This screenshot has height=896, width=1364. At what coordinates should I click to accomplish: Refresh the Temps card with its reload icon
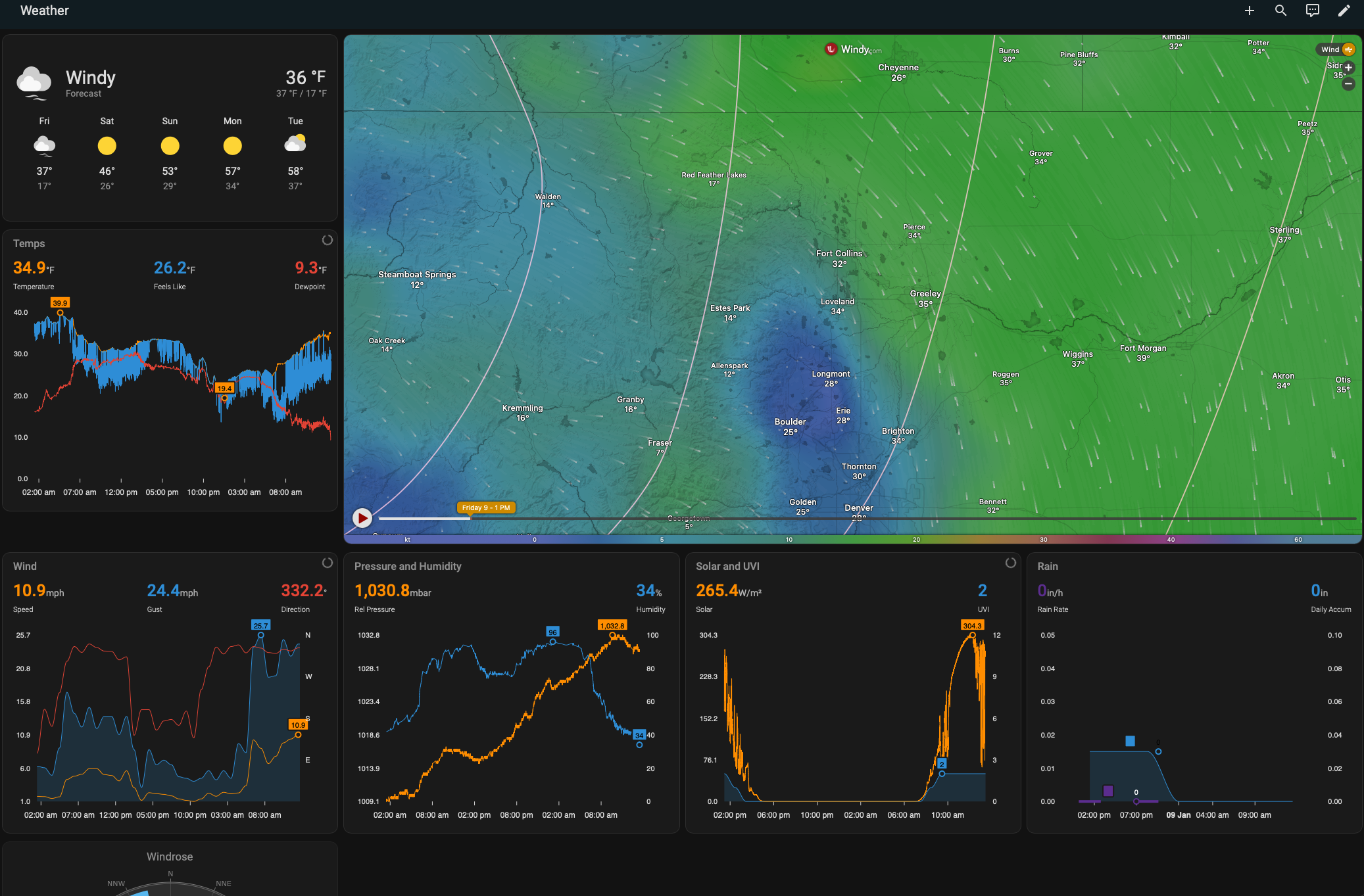pyautogui.click(x=327, y=240)
